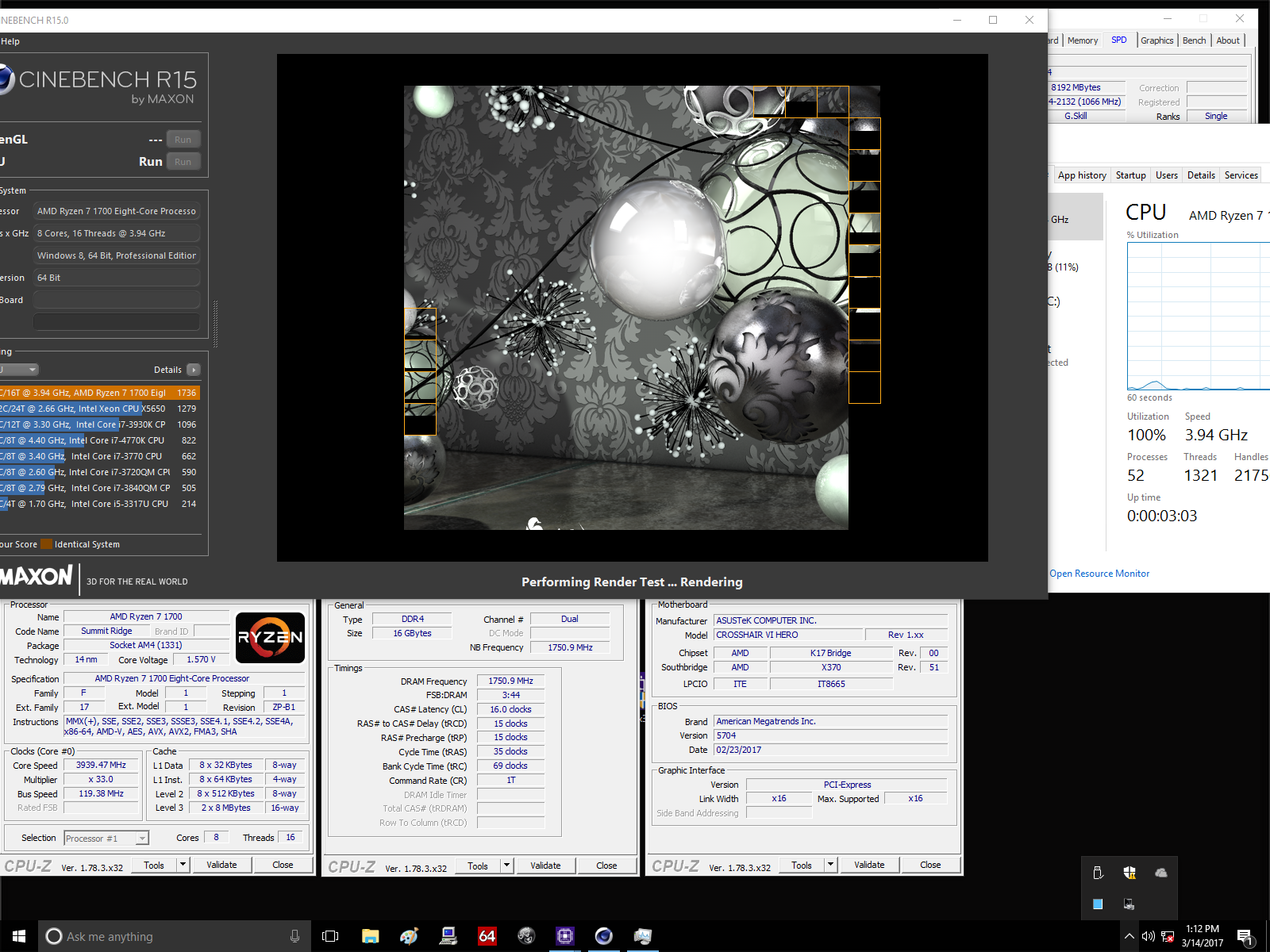
Task: Open Startup tab in Task Manager
Action: pyautogui.click(x=1131, y=175)
